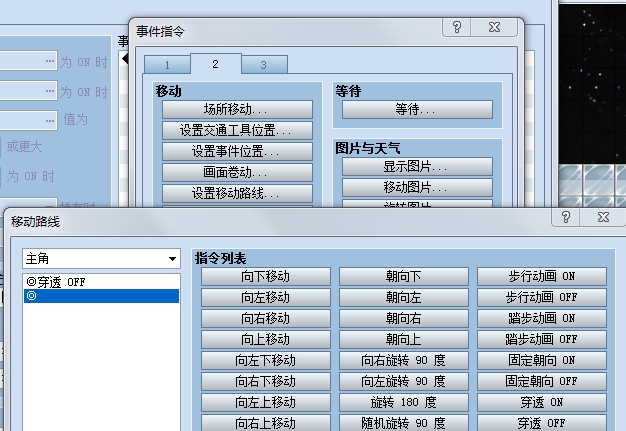
Task: Click the 朝向左 button
Action: click(x=404, y=297)
